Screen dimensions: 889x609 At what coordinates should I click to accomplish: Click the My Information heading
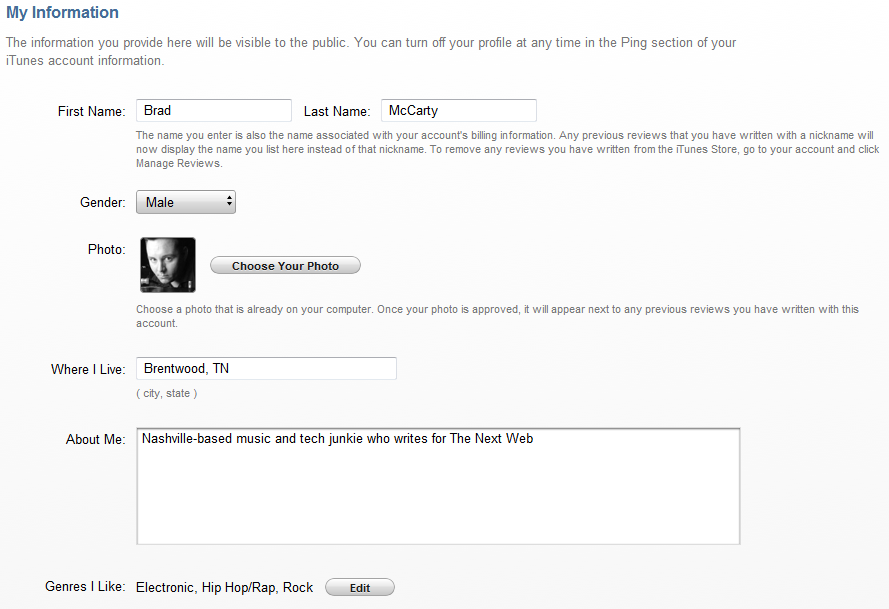pyautogui.click(x=62, y=12)
